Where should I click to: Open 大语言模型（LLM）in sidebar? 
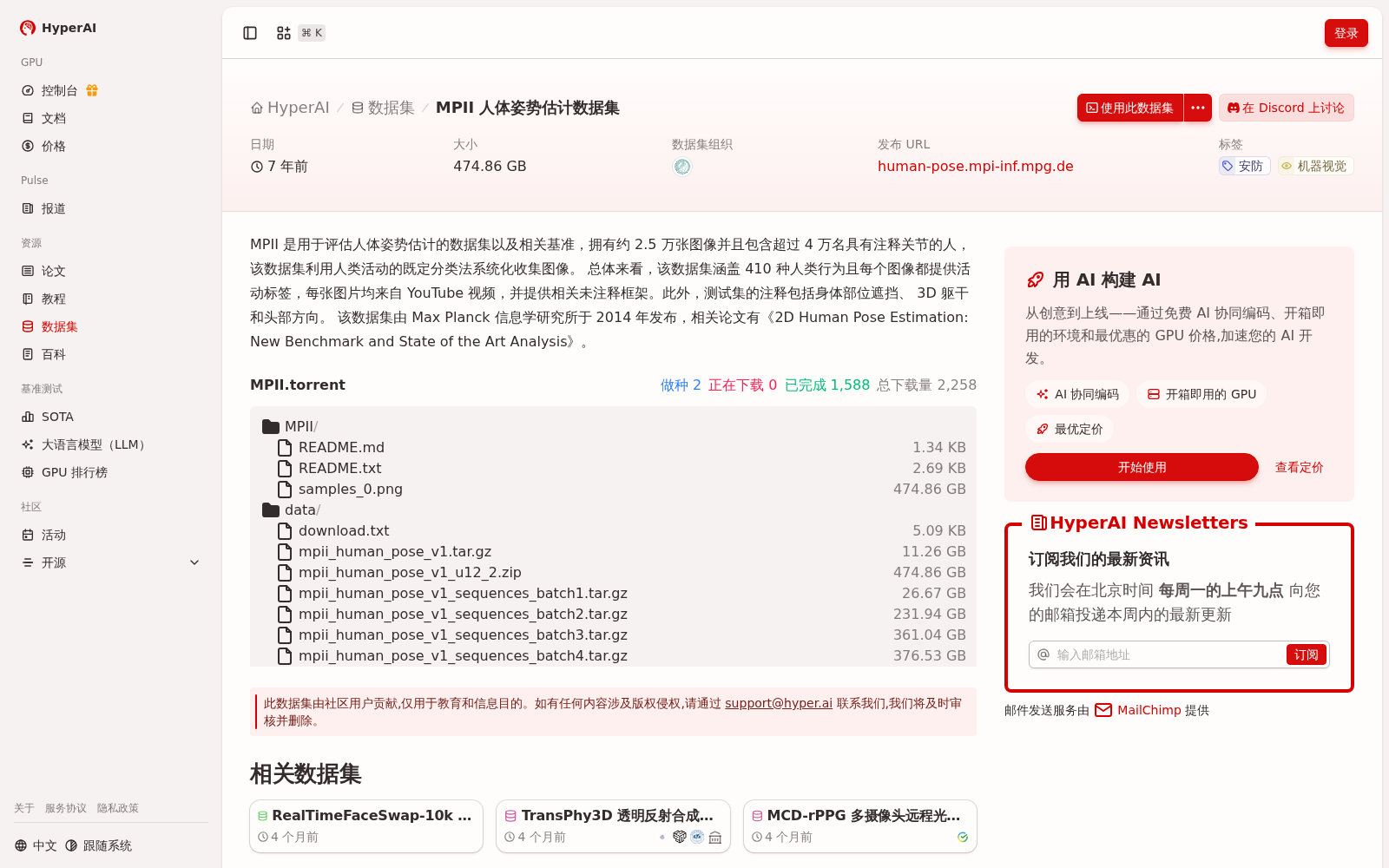point(95,444)
